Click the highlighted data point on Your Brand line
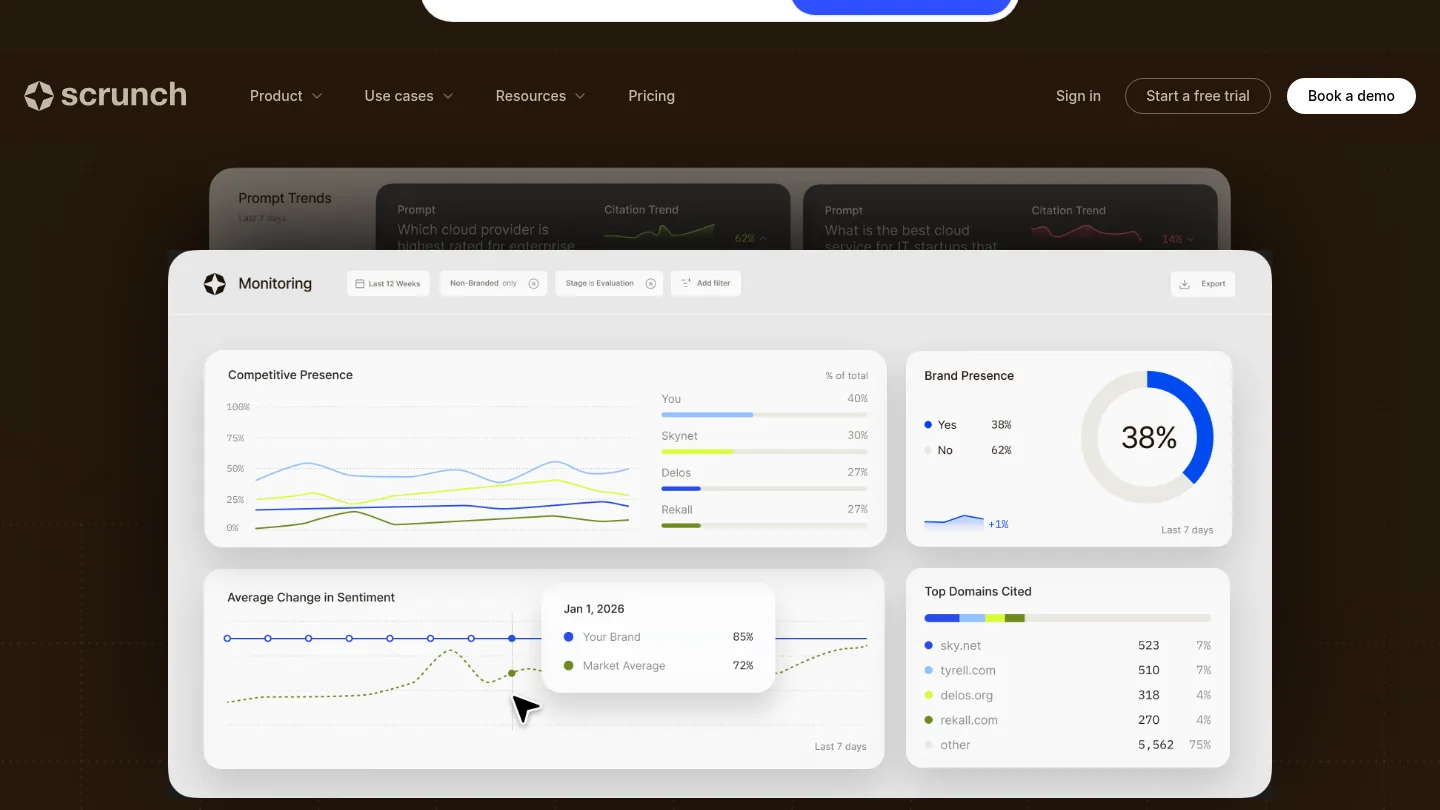The image size is (1440, 810). pos(512,638)
